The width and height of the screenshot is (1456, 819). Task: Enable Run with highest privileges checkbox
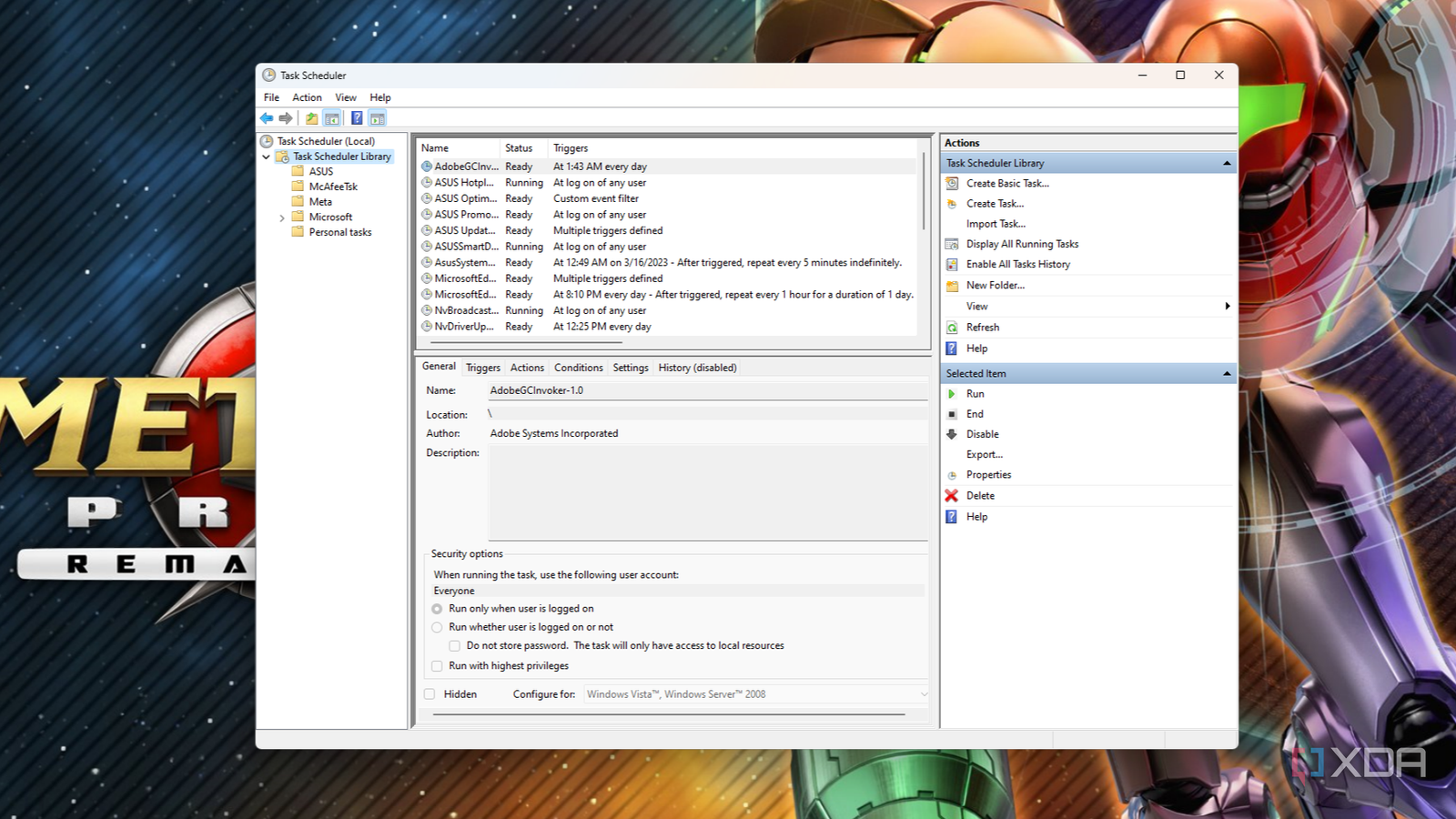click(437, 666)
